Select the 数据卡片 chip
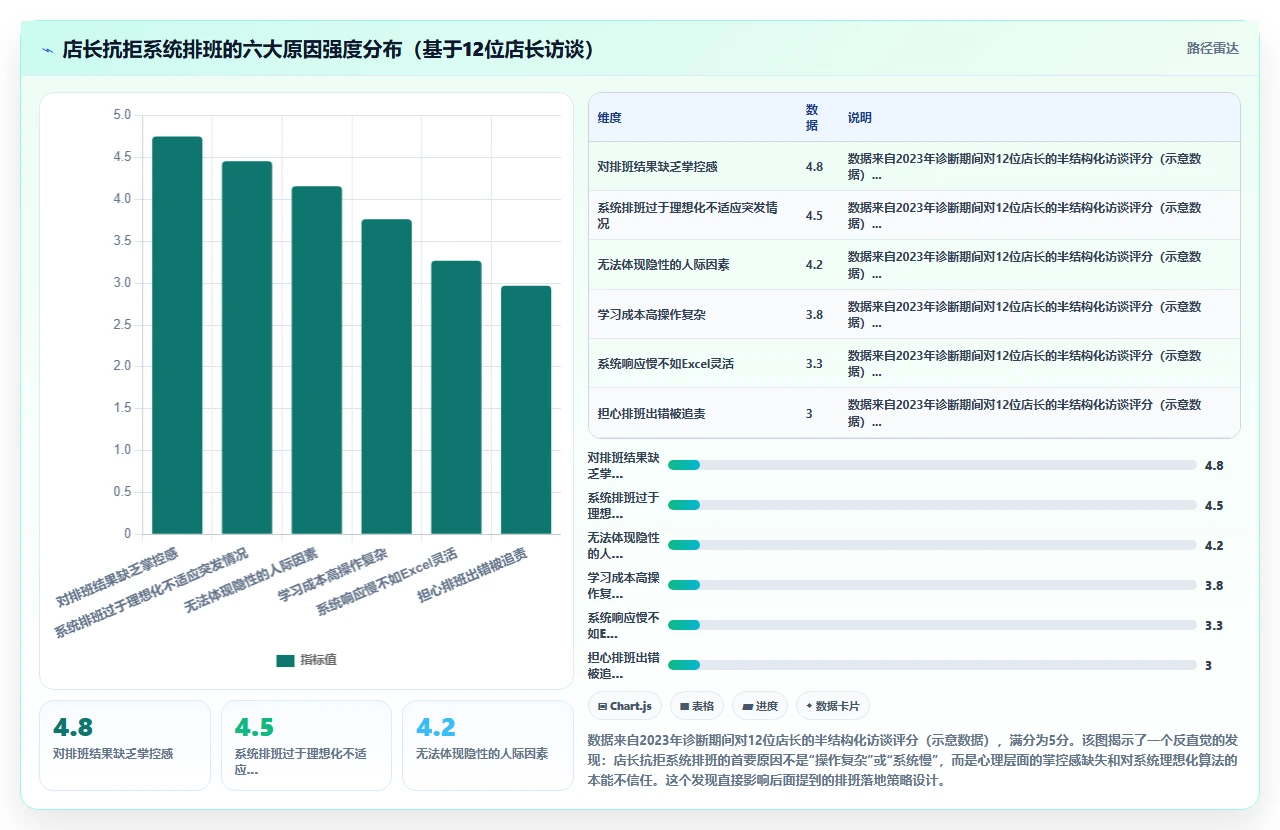This screenshot has width=1280, height=830. (833, 706)
